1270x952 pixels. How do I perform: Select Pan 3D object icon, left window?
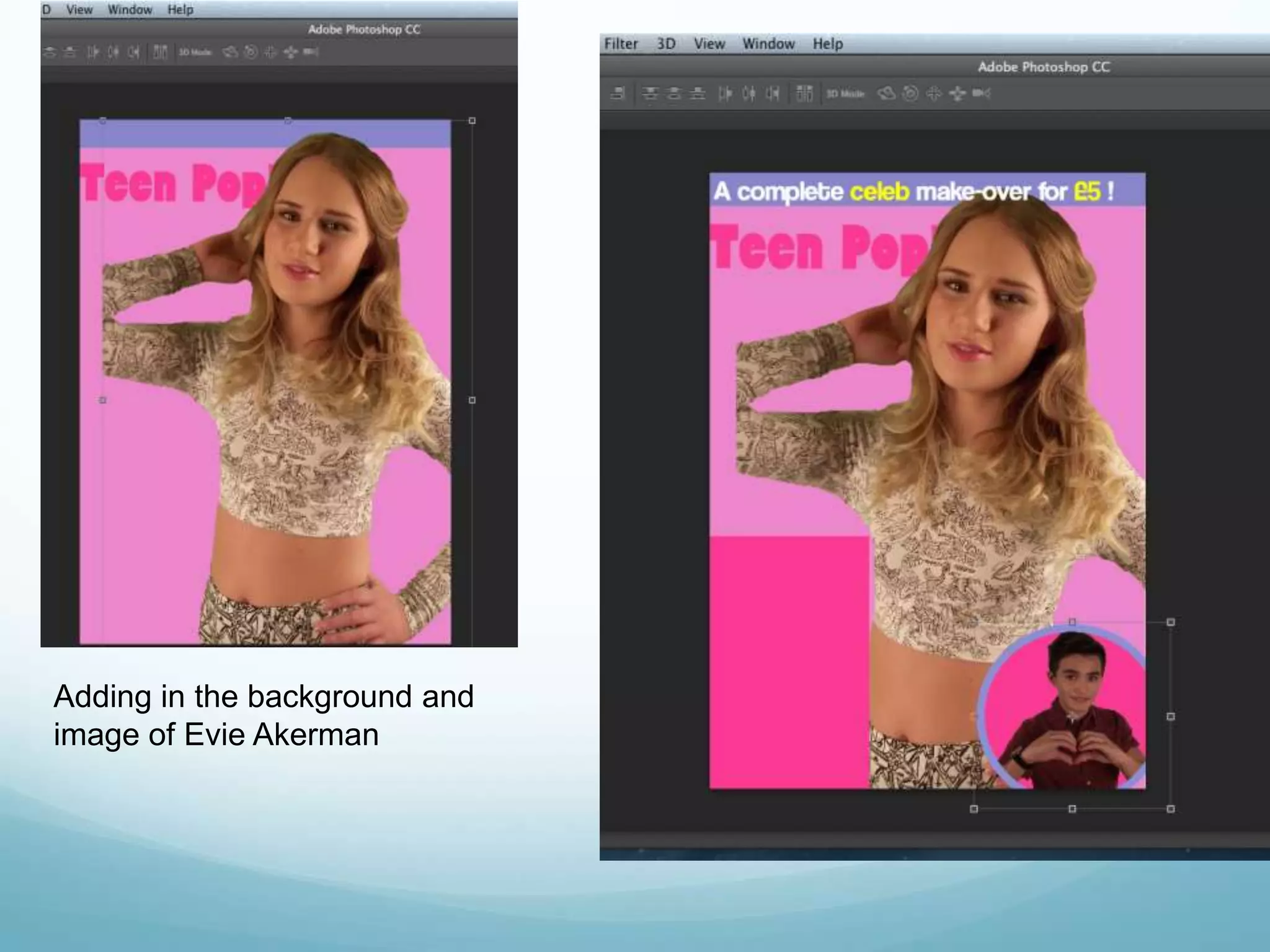point(270,52)
